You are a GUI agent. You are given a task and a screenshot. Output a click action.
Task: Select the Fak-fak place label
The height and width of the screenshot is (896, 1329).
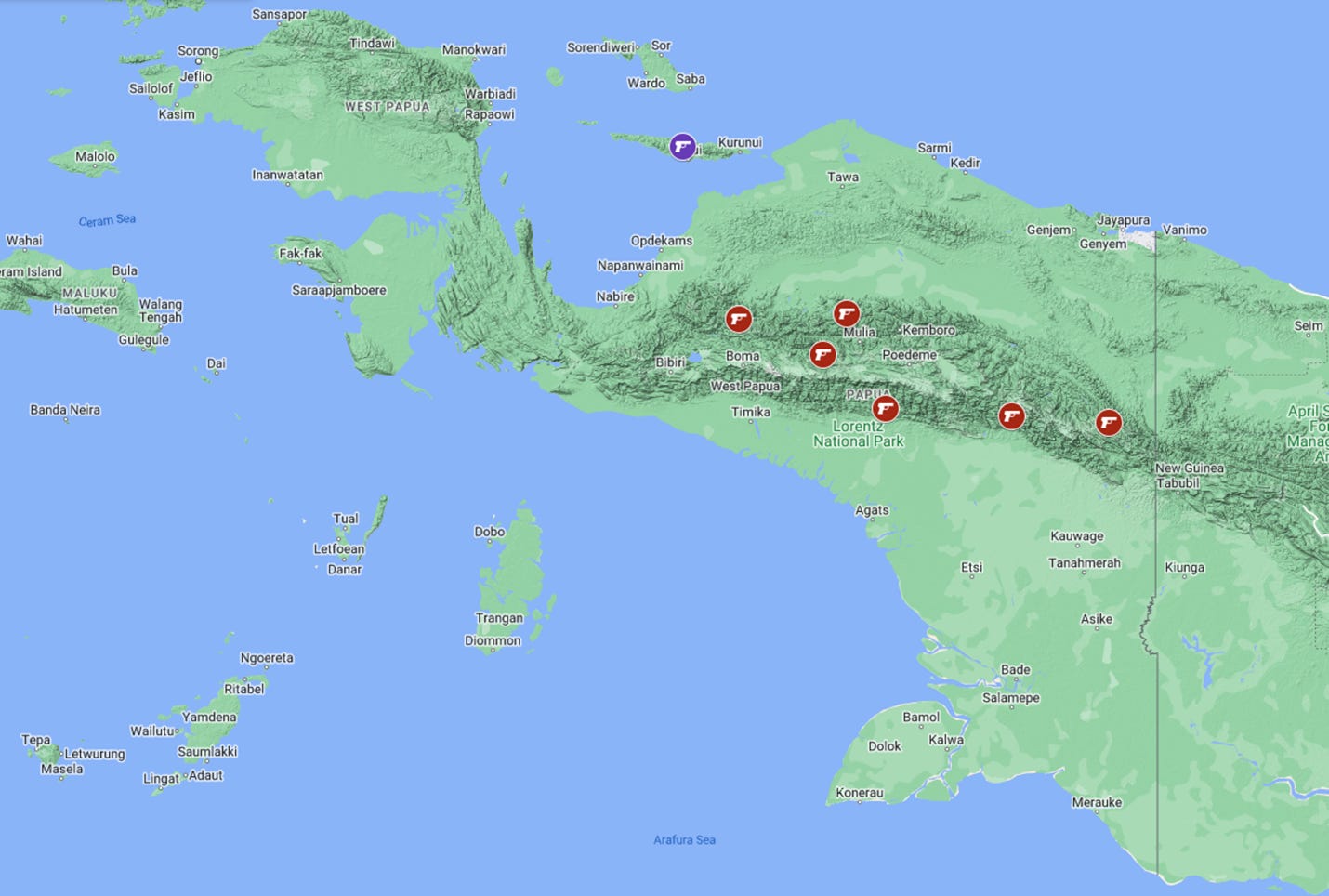[300, 253]
